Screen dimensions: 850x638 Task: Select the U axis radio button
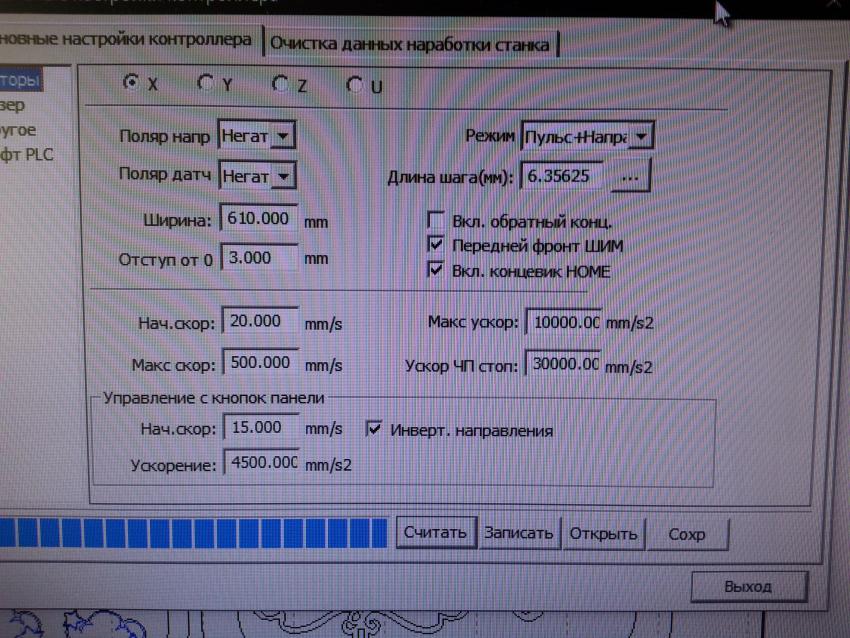tap(354, 86)
